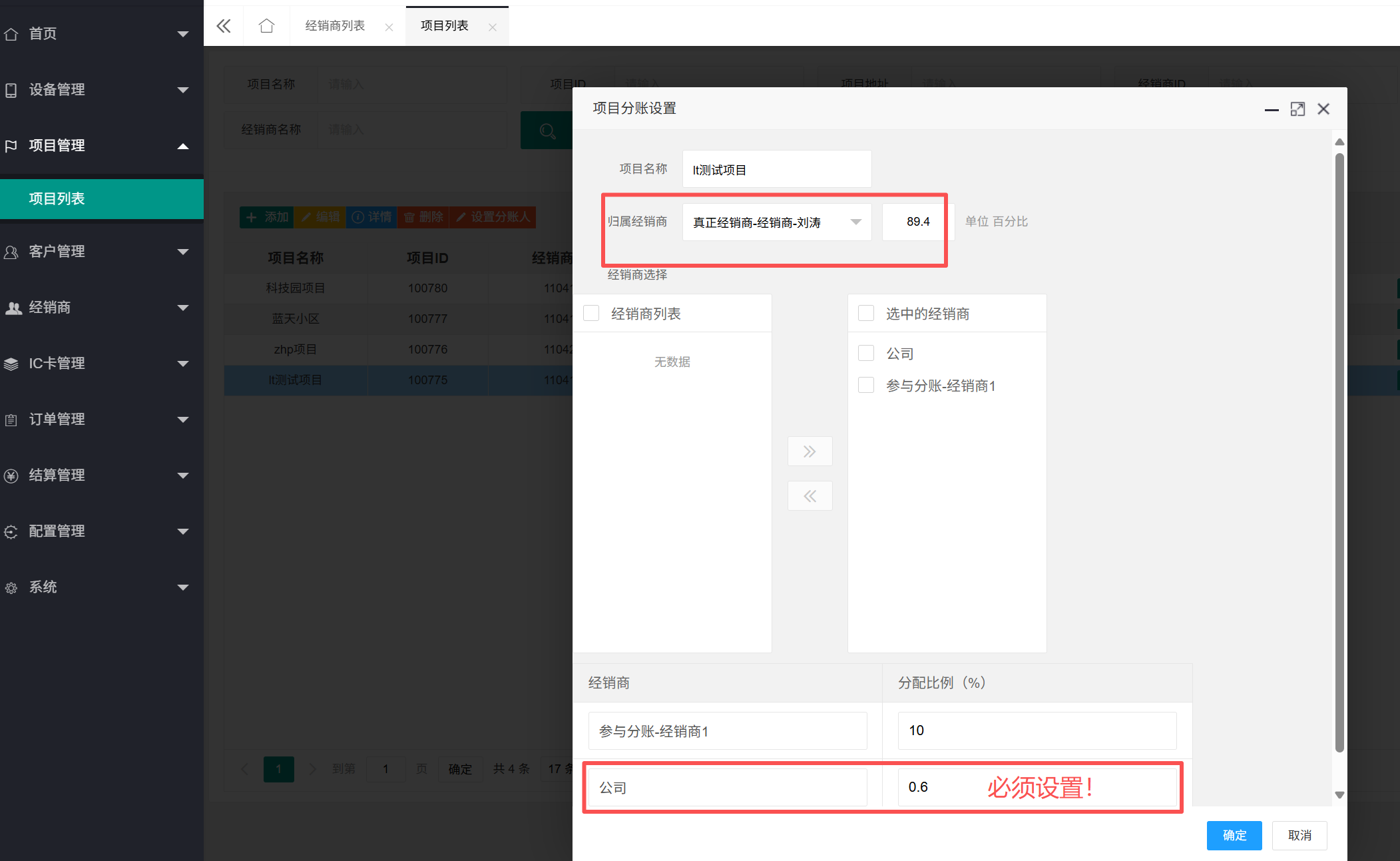Click blue 确定 button in dialog
The height and width of the screenshot is (861, 1400).
click(x=1234, y=835)
